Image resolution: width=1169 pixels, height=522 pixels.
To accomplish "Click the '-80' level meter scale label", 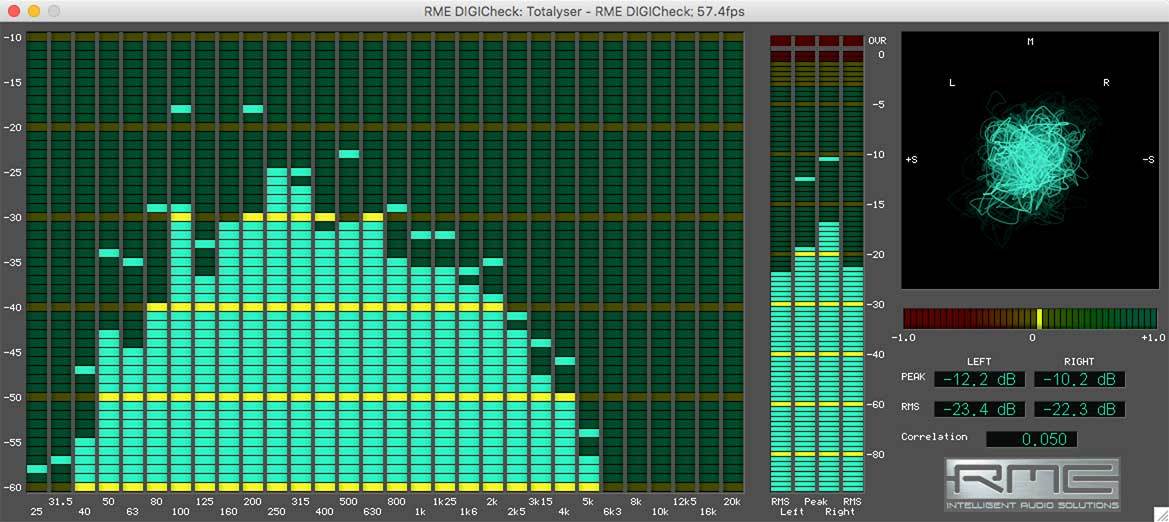I will [x=876, y=454].
